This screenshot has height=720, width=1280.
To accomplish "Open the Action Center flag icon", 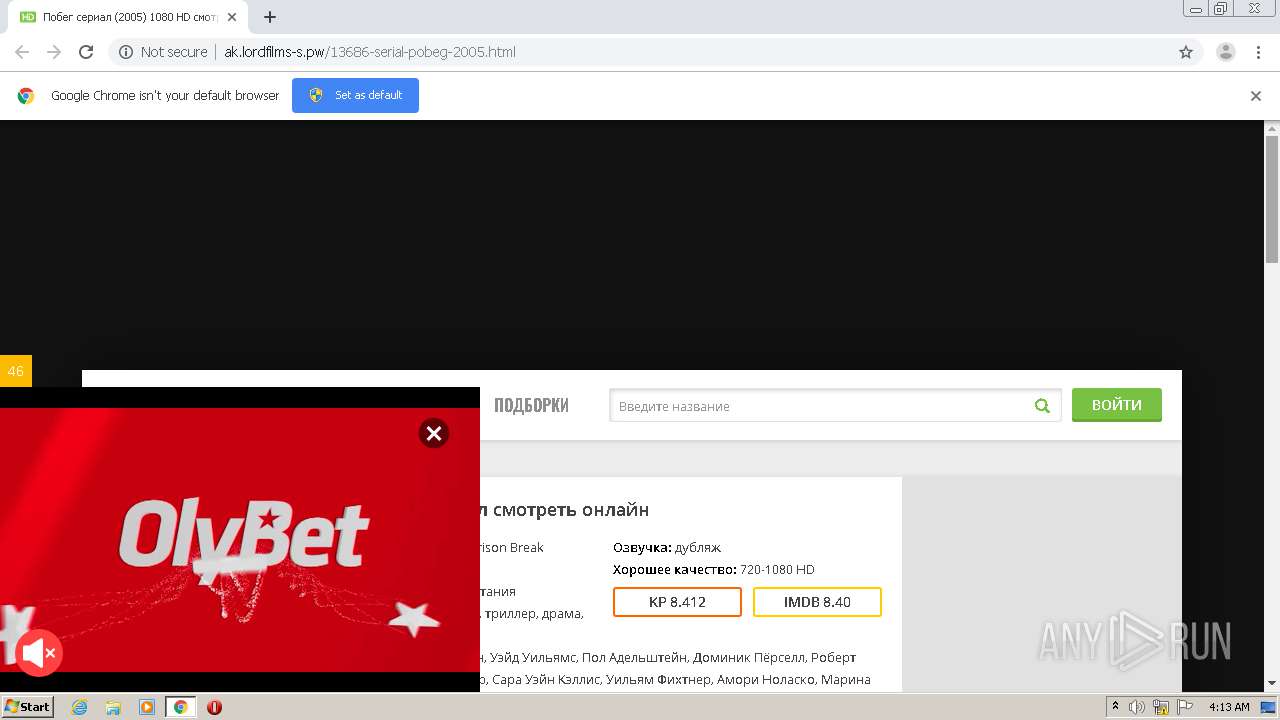I will tap(1185, 707).
